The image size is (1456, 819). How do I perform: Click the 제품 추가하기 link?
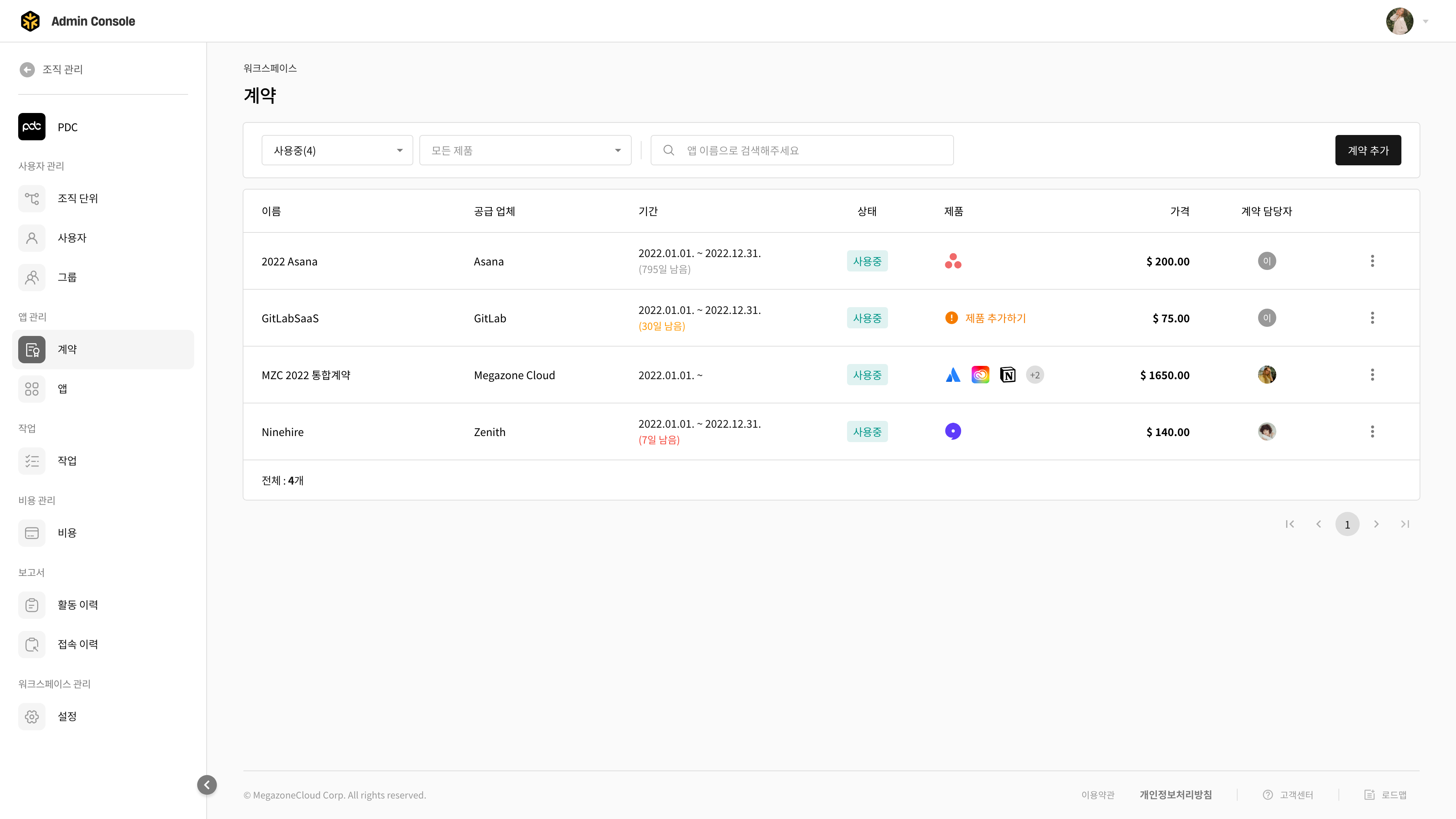pos(995,318)
